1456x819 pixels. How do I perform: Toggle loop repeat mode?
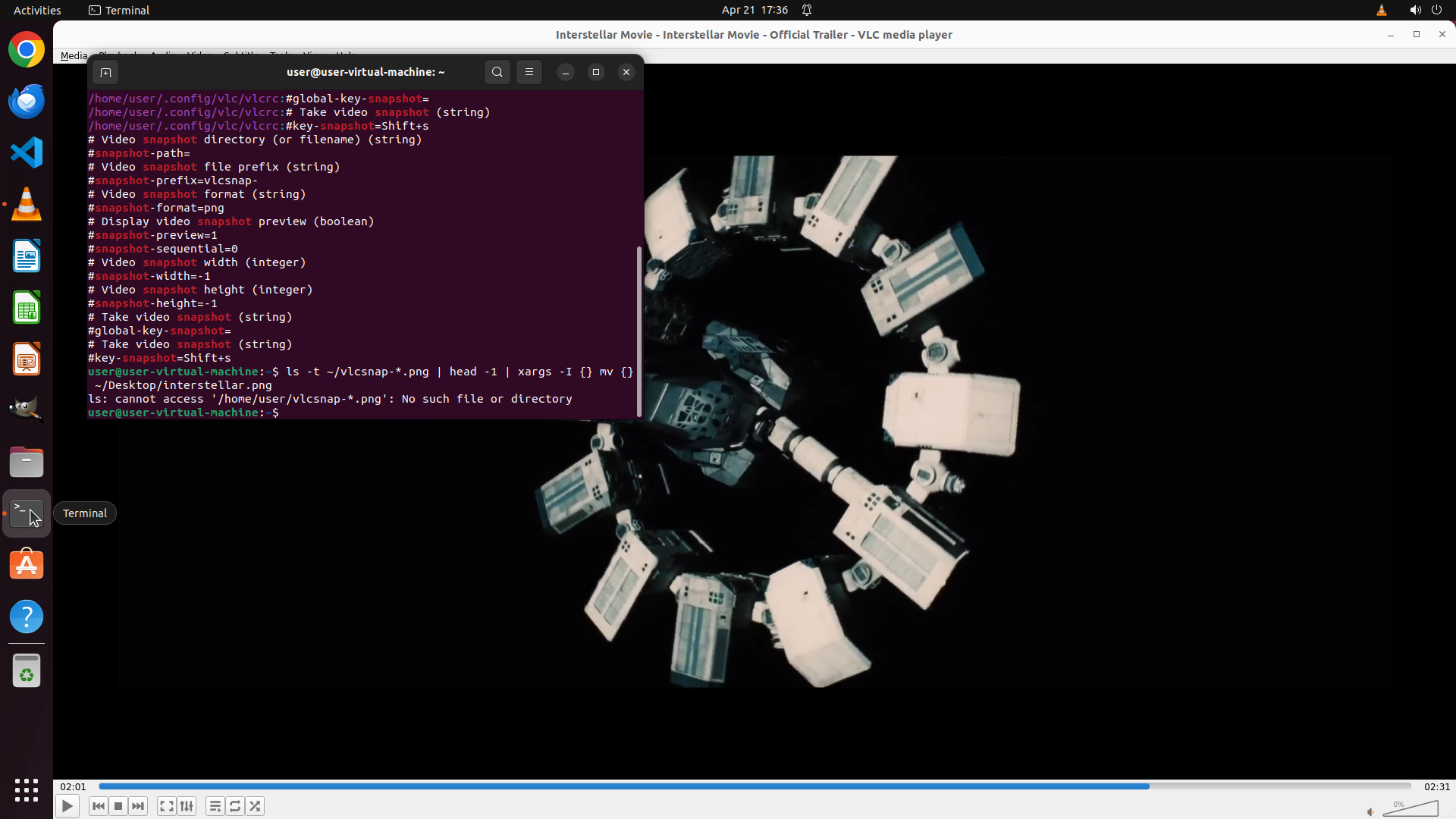point(235,806)
